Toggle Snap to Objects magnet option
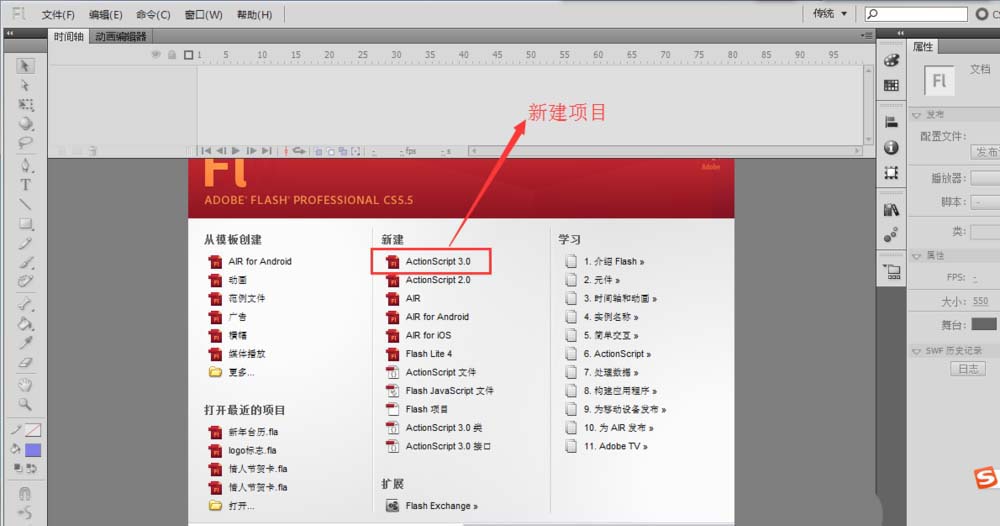The width and height of the screenshot is (1000, 526). (x=25, y=493)
